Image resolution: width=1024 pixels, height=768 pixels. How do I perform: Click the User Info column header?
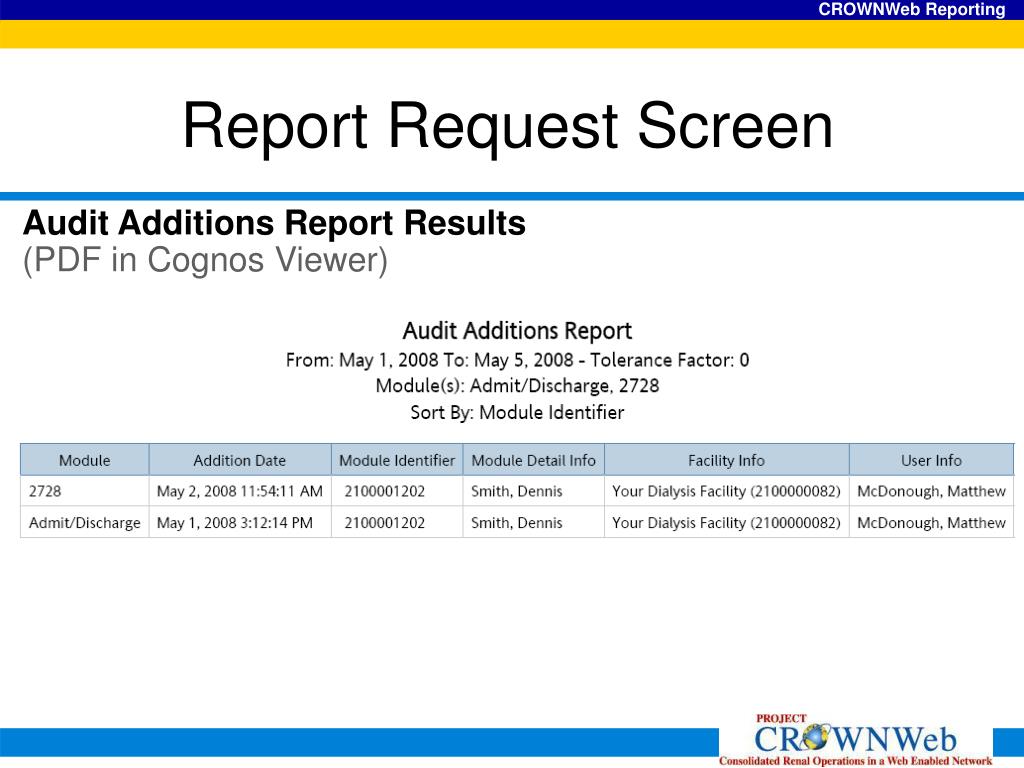tap(931, 460)
